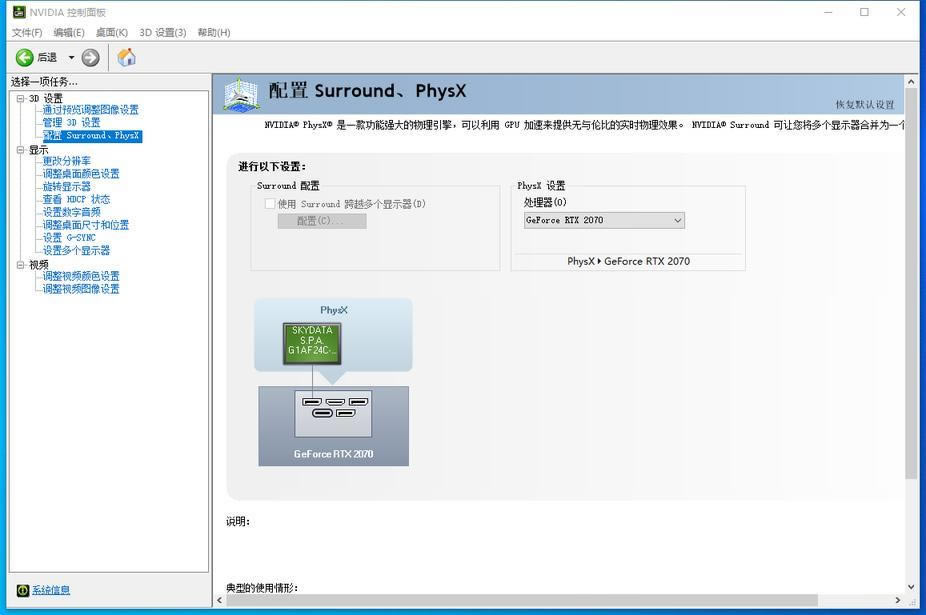The height and width of the screenshot is (615, 926).
Task: Click the 进行以下设置 heading
Action: [272, 167]
